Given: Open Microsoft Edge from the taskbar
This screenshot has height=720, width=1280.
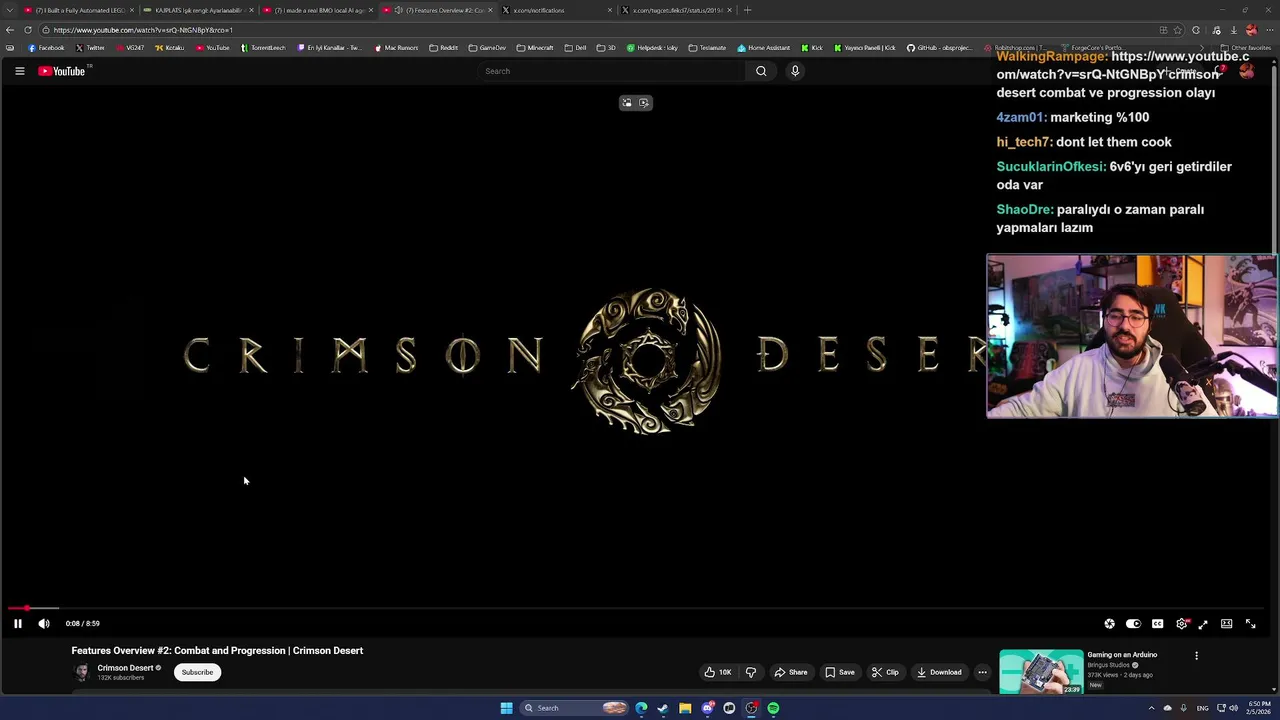Looking at the screenshot, I should [x=641, y=708].
